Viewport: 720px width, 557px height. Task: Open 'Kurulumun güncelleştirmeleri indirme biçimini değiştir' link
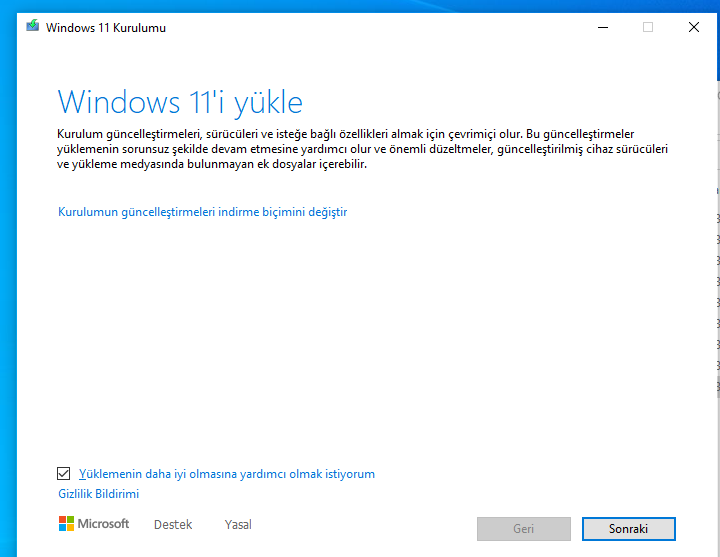pos(202,212)
